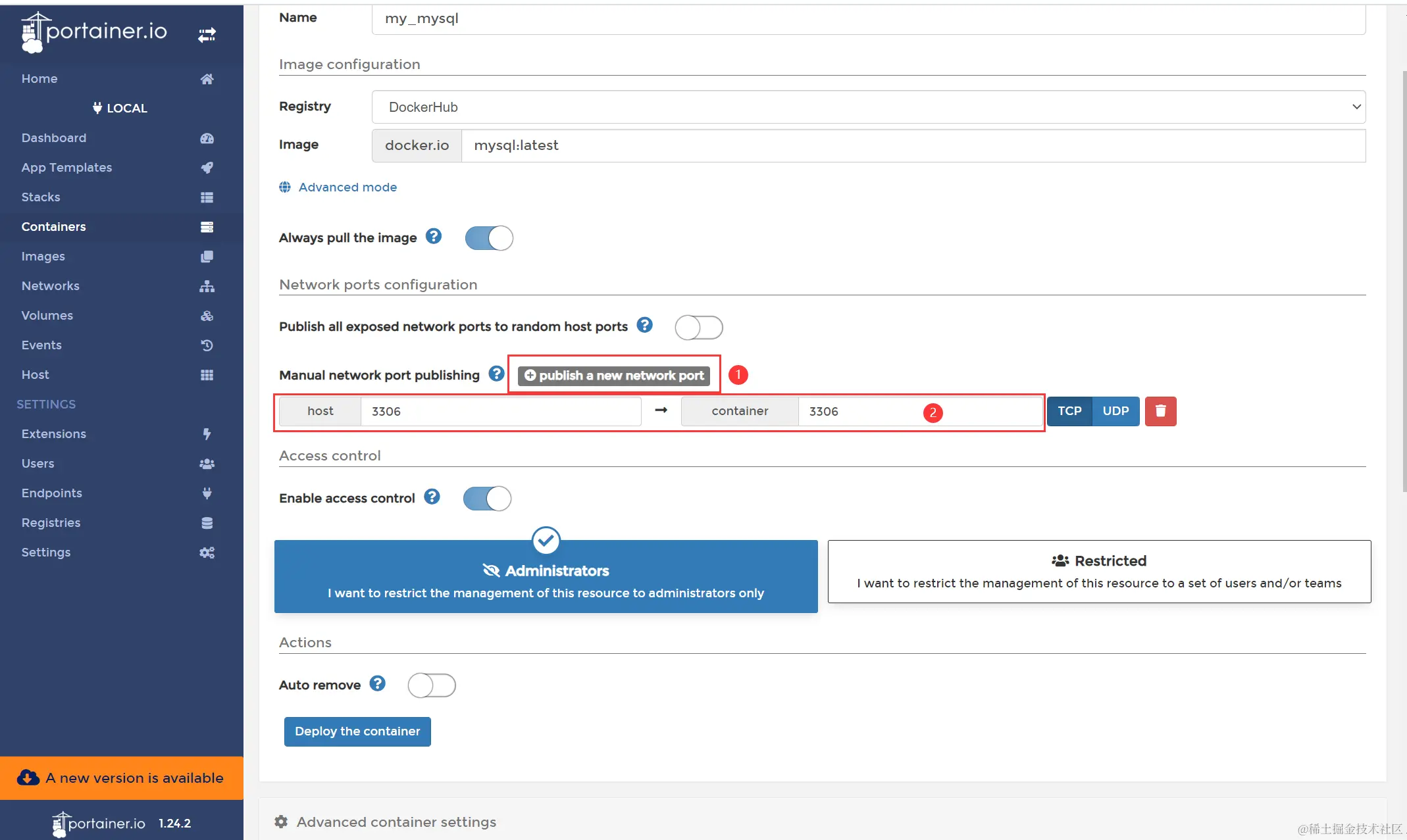Click the new version download cloud icon

[x=28, y=778]
